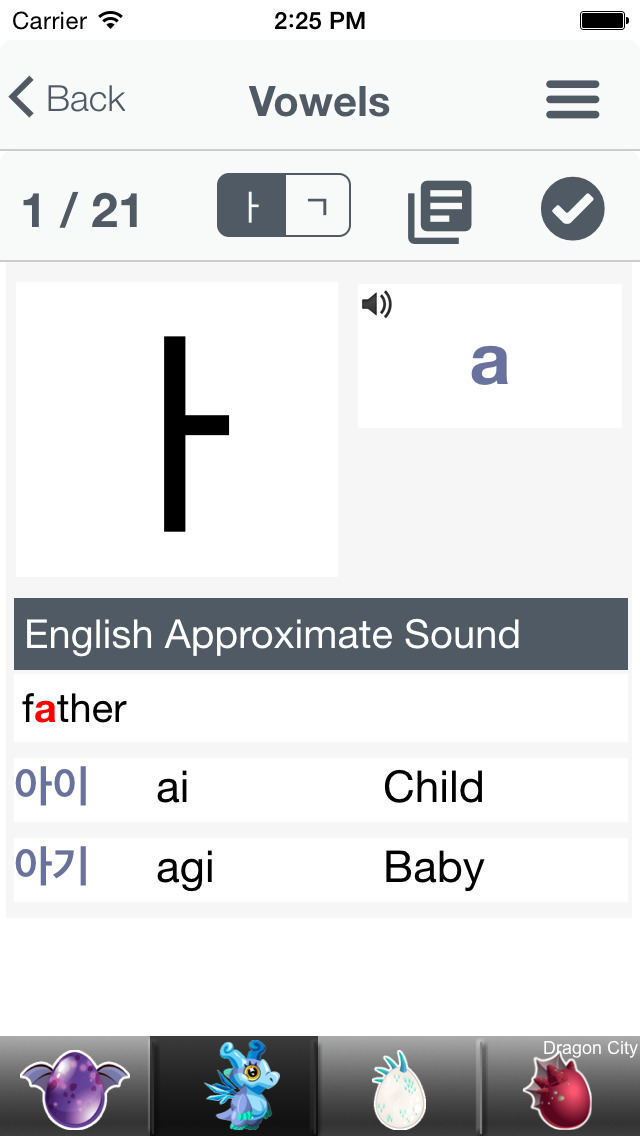Viewport: 640px width, 1136px height.
Task: Go back using the Back chevron
Action: 67,99
